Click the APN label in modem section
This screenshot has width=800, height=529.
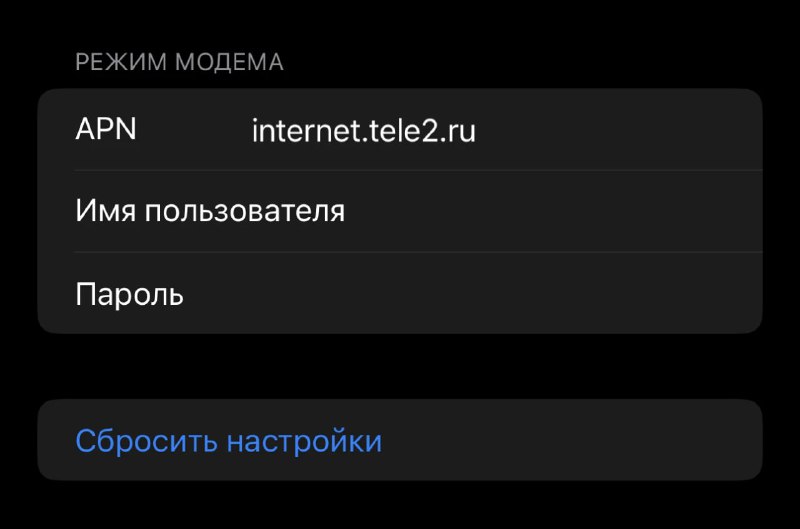click(x=106, y=129)
